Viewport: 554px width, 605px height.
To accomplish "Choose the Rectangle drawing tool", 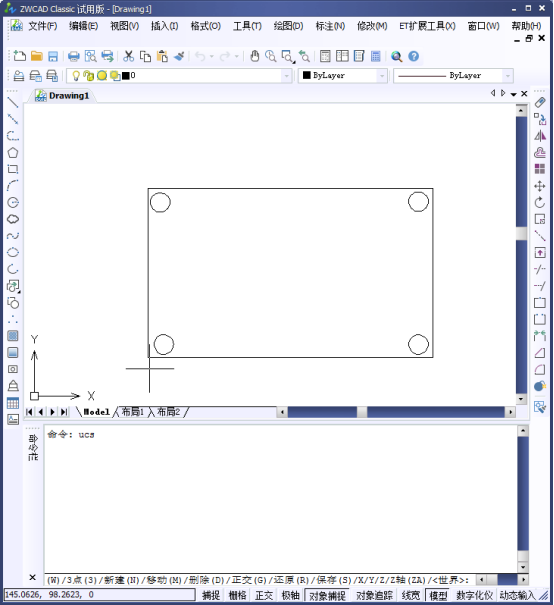I will [x=13, y=169].
